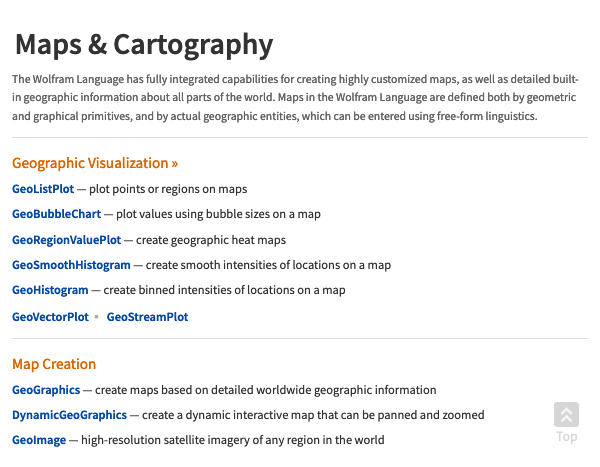Click the intro paragraph about Wolfram Language

pos(295,98)
